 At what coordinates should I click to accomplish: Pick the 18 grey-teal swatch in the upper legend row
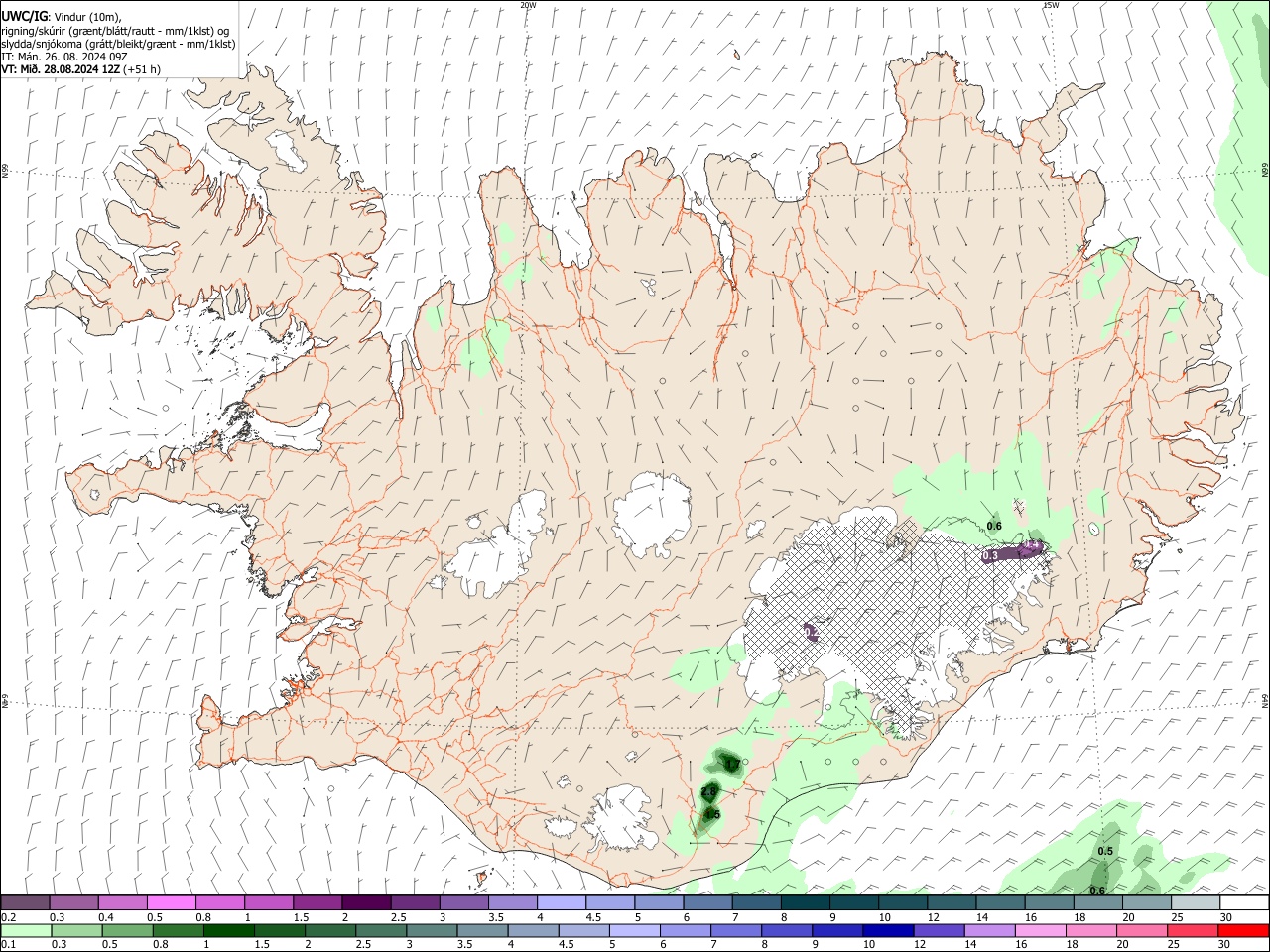click(x=1097, y=902)
